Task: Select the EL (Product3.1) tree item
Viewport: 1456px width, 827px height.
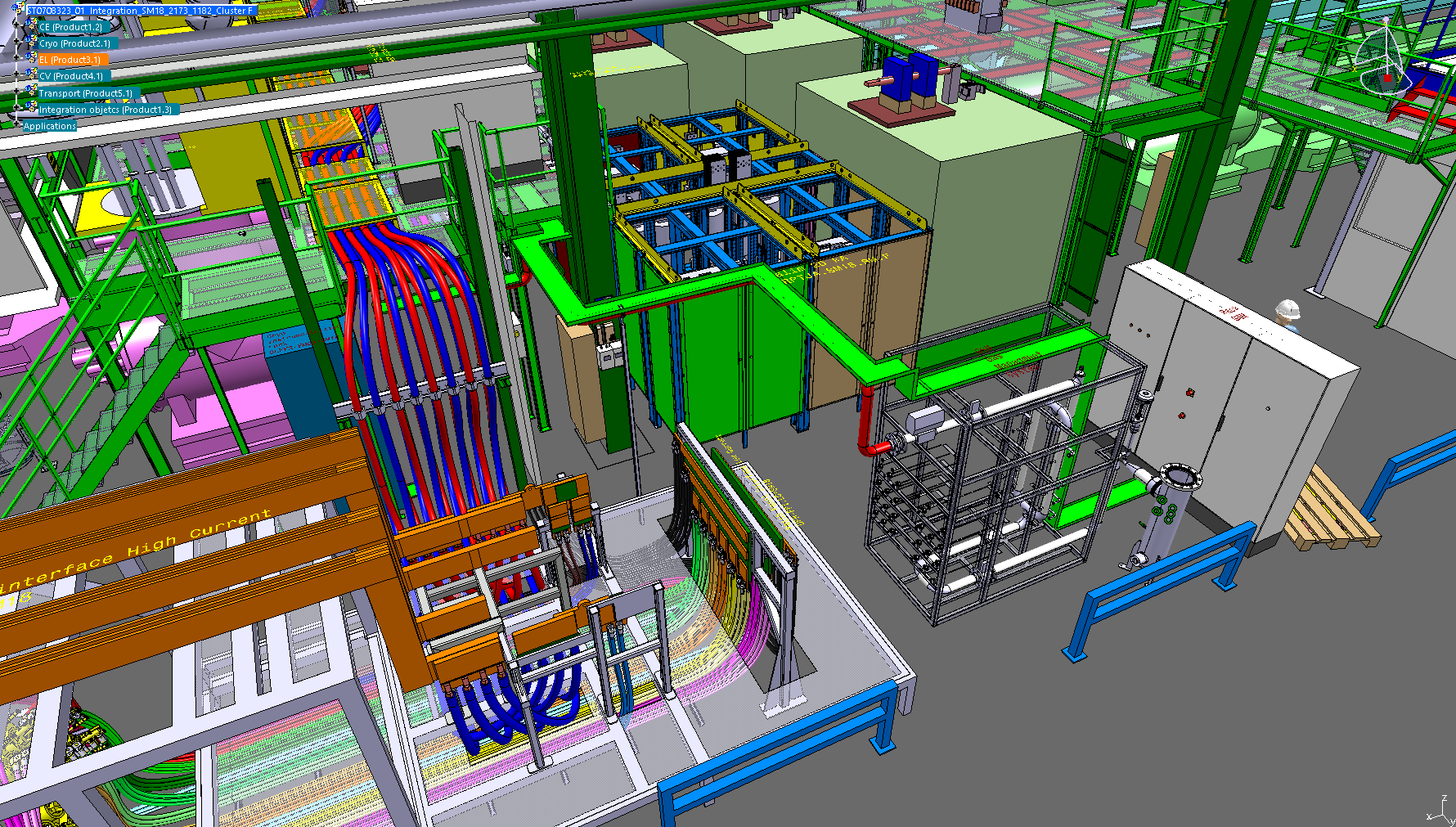Action: (x=70, y=60)
